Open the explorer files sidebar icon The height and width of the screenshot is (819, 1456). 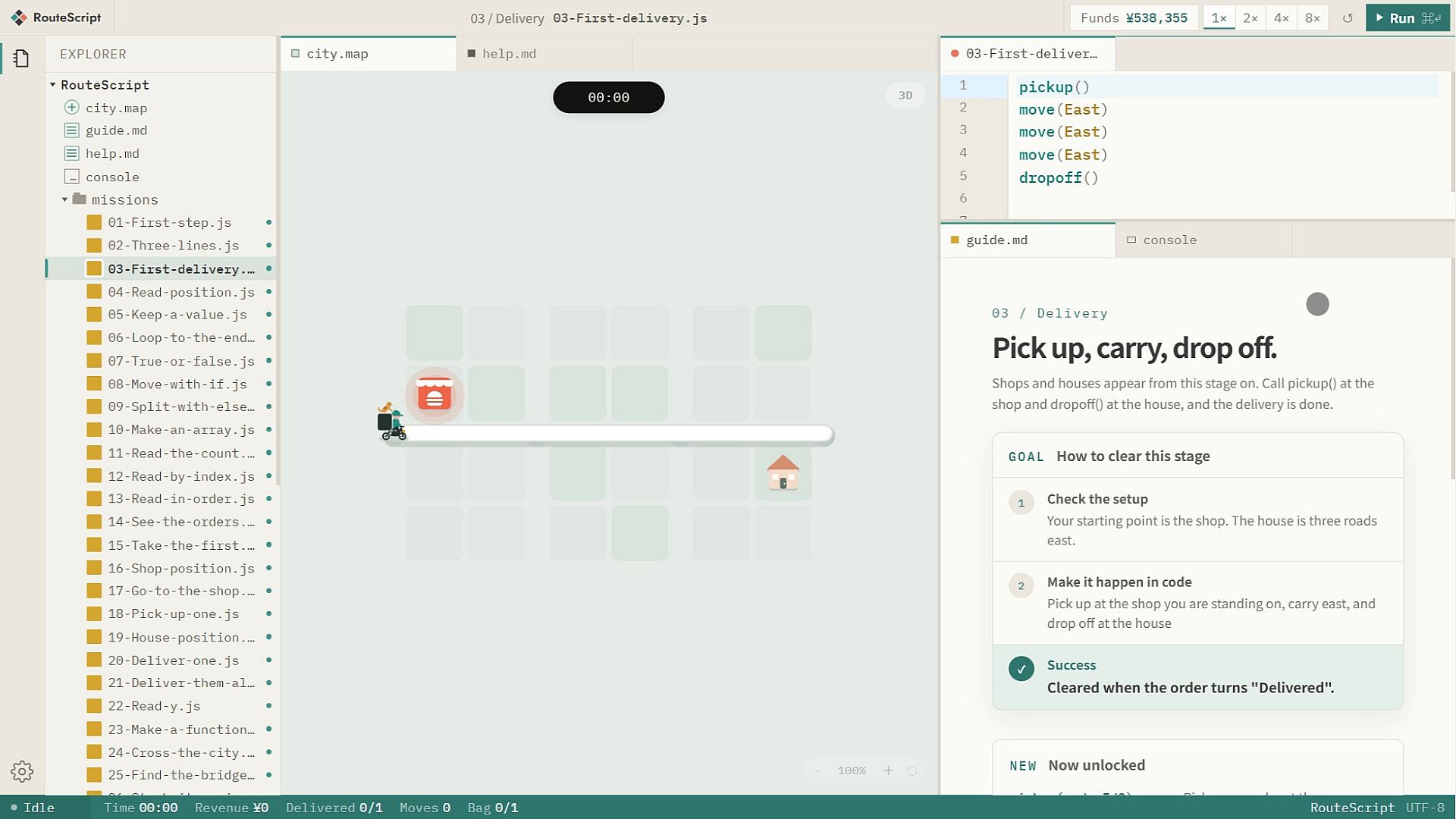[x=21, y=58]
